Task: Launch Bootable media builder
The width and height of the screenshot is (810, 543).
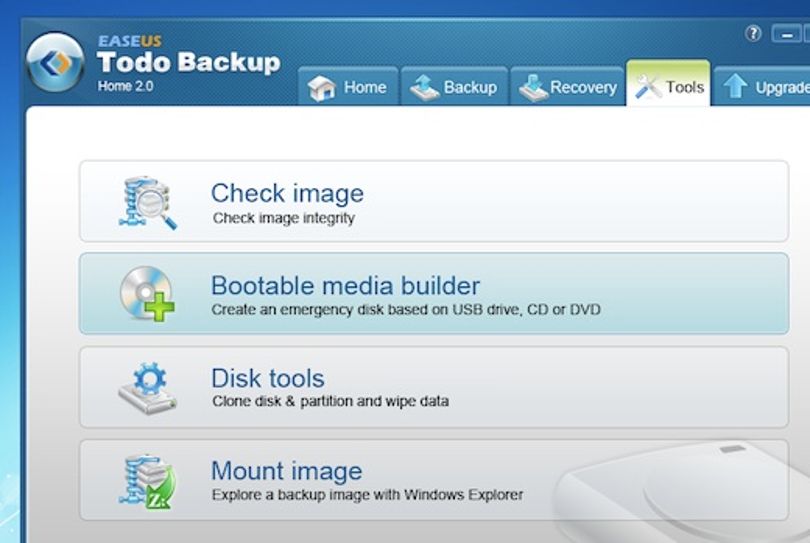Action: (x=434, y=293)
